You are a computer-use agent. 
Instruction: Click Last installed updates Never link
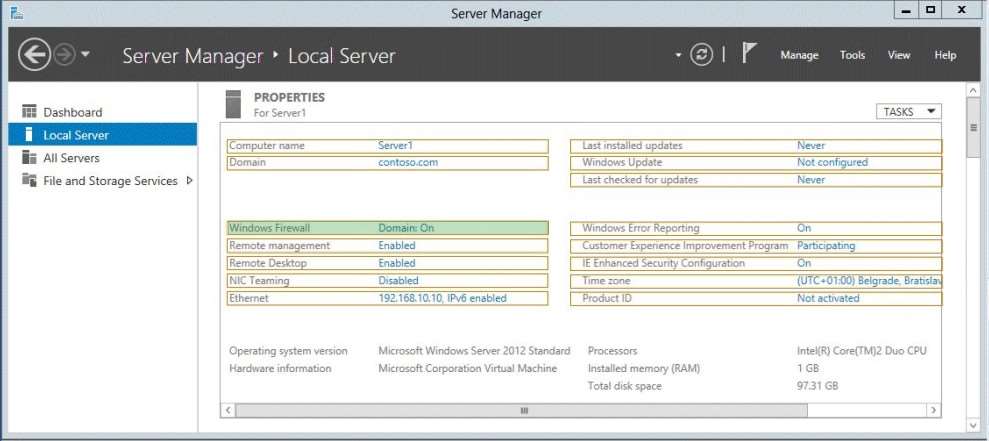[811, 146]
